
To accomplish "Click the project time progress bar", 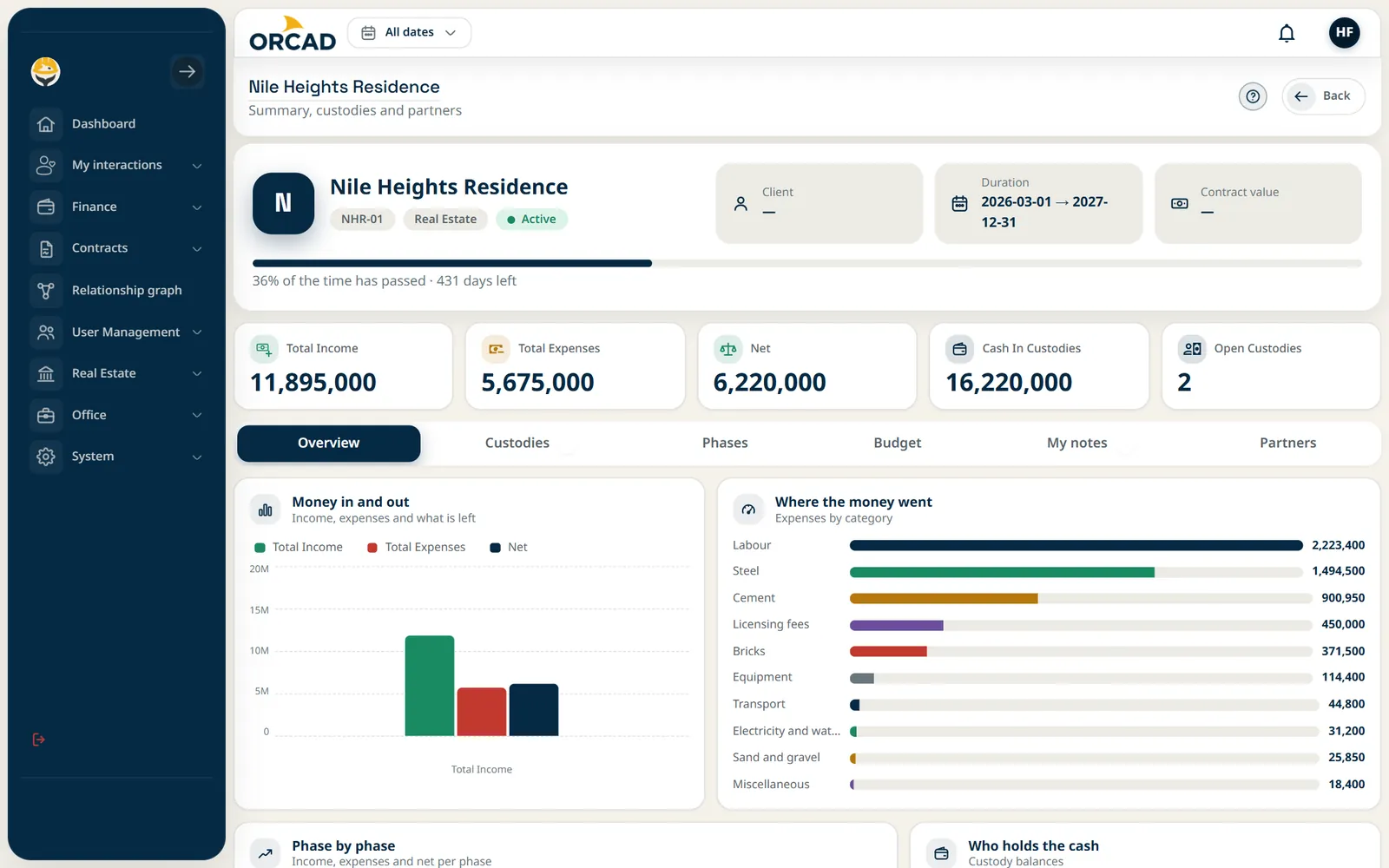I will click(806, 264).
